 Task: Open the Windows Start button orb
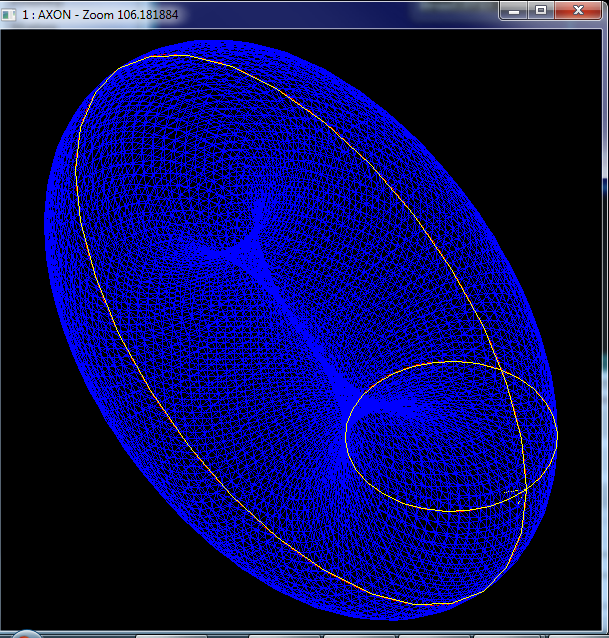point(25,634)
